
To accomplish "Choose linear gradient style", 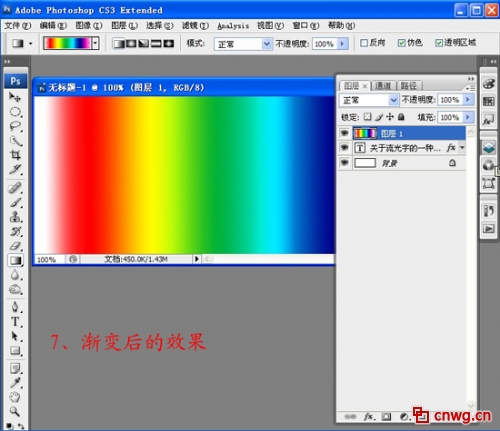I will coord(118,43).
